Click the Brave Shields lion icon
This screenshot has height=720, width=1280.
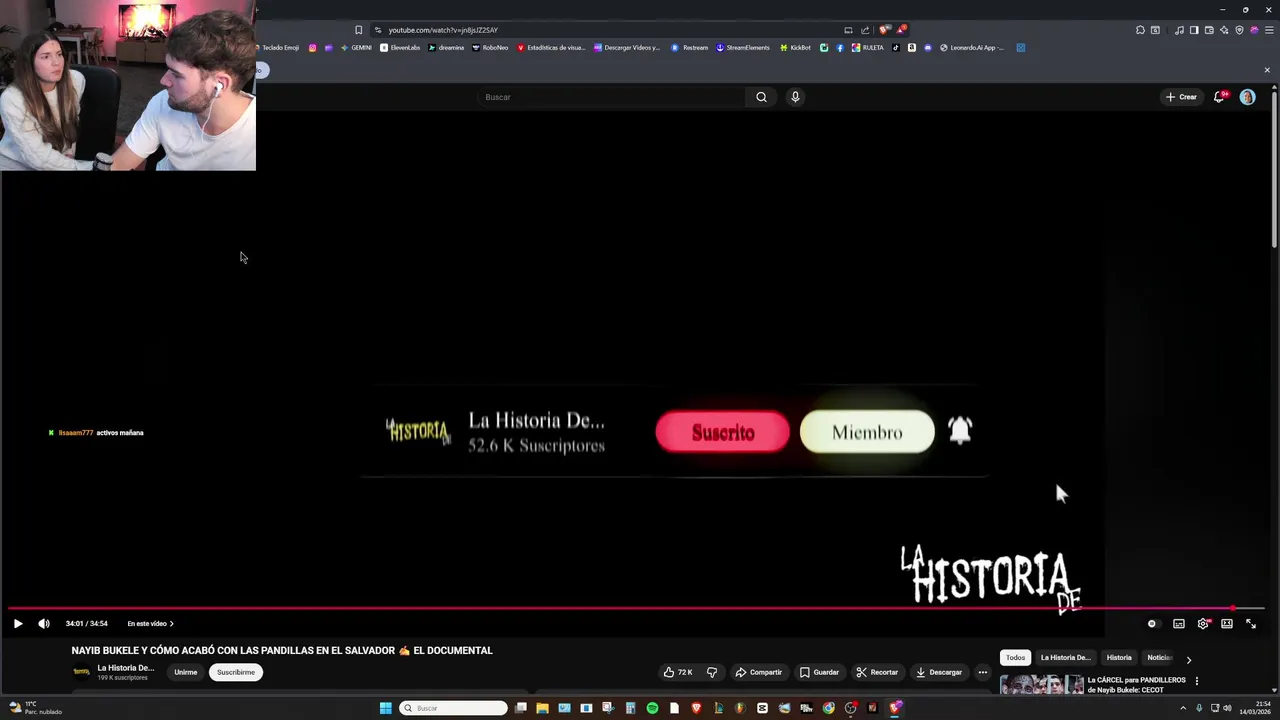[x=884, y=30]
